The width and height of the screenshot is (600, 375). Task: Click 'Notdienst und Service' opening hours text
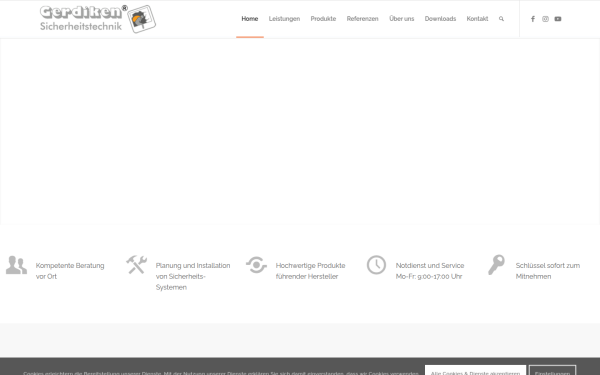pyautogui.click(x=430, y=271)
